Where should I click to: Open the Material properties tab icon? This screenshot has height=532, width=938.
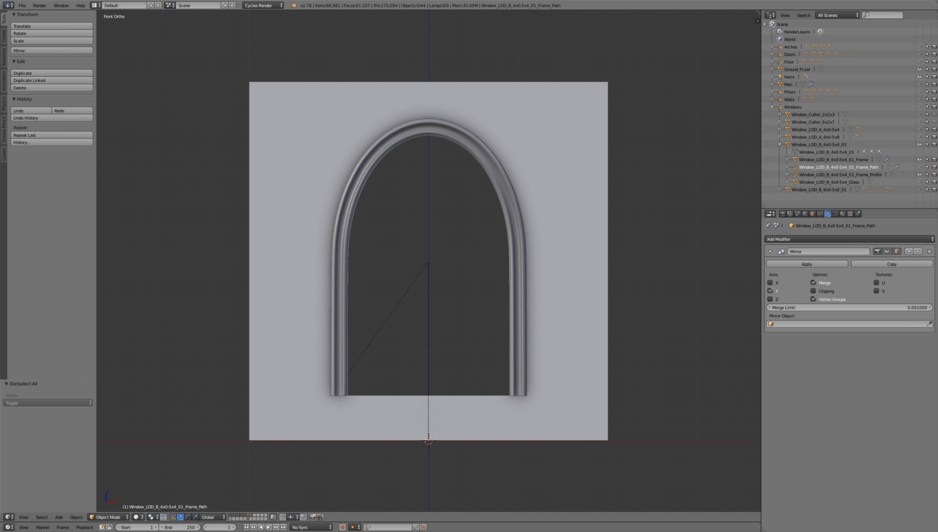click(842, 214)
